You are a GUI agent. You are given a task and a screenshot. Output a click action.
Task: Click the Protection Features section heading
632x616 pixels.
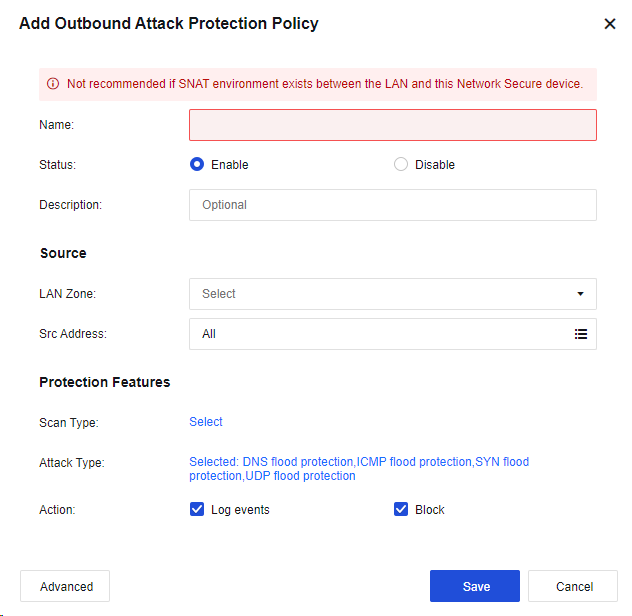coord(105,382)
